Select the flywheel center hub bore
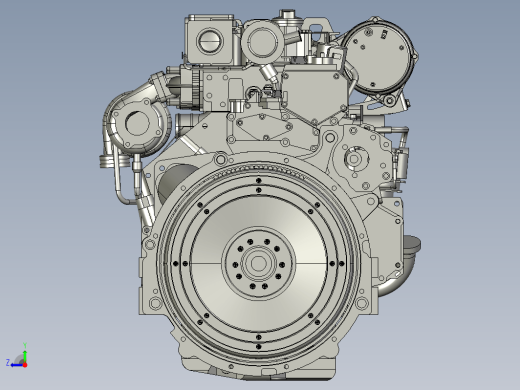This screenshot has height=390, width=520. 258,263
